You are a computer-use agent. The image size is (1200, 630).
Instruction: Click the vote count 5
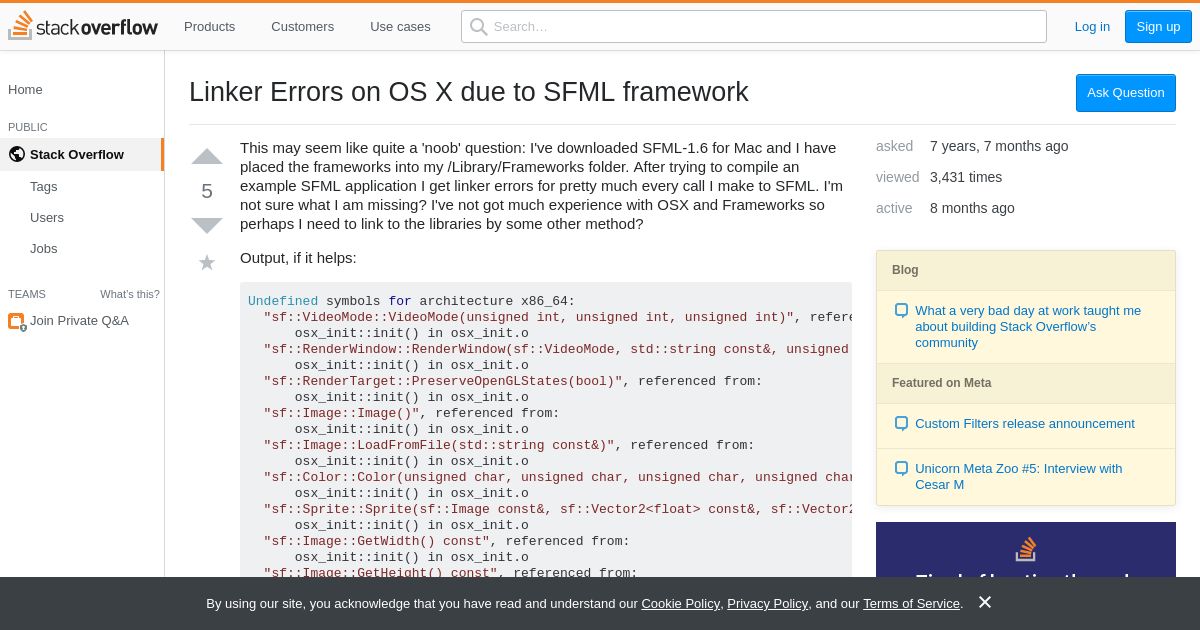coord(207,191)
